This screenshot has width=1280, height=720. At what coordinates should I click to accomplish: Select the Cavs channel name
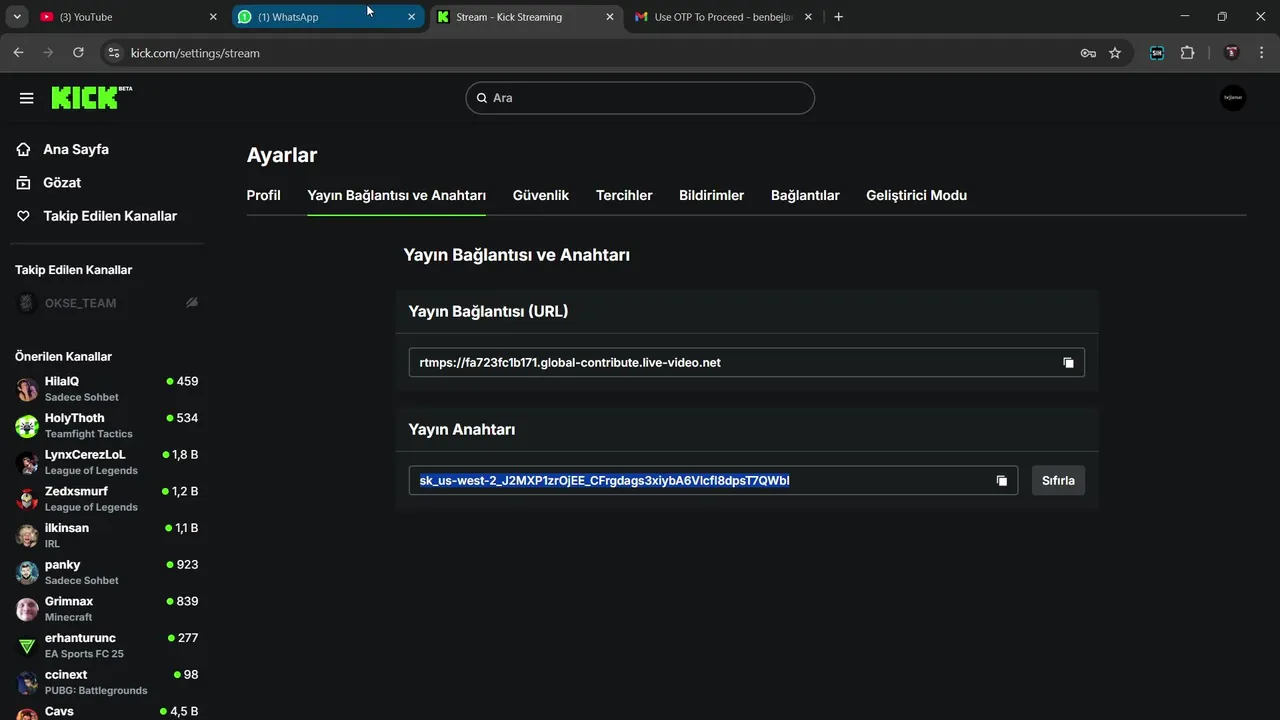[59, 712]
